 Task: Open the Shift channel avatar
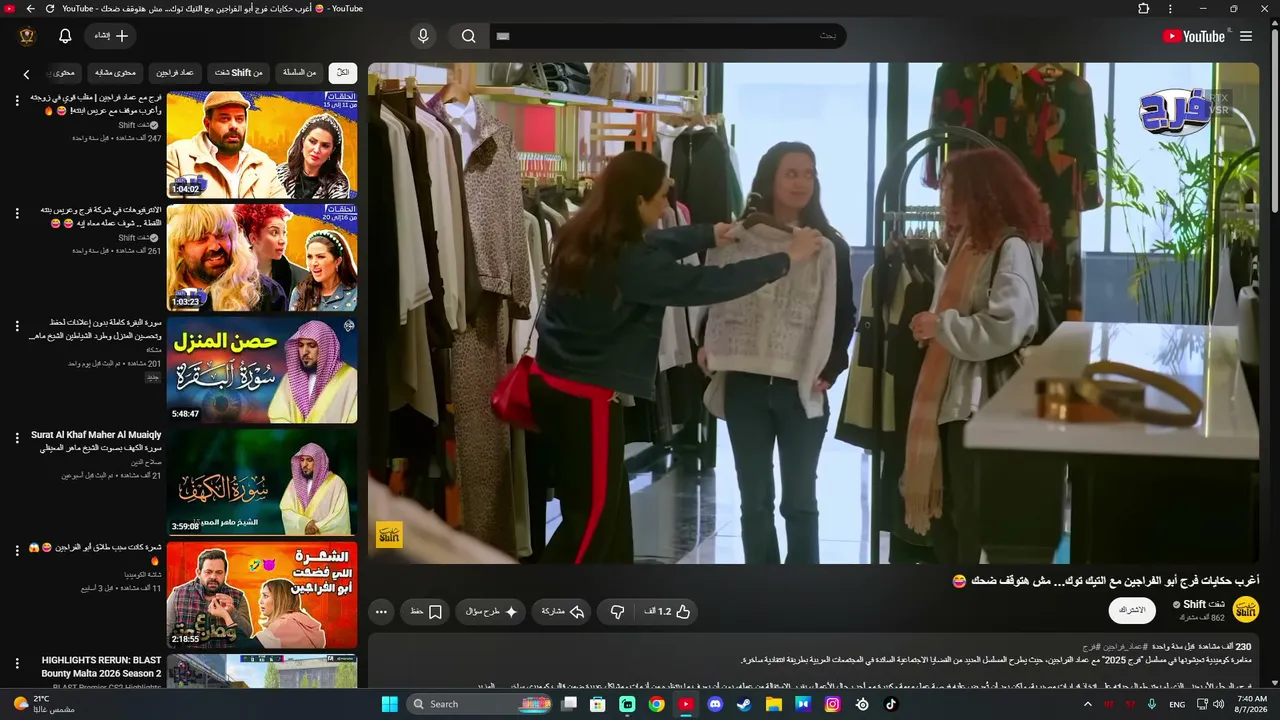[x=1246, y=609]
